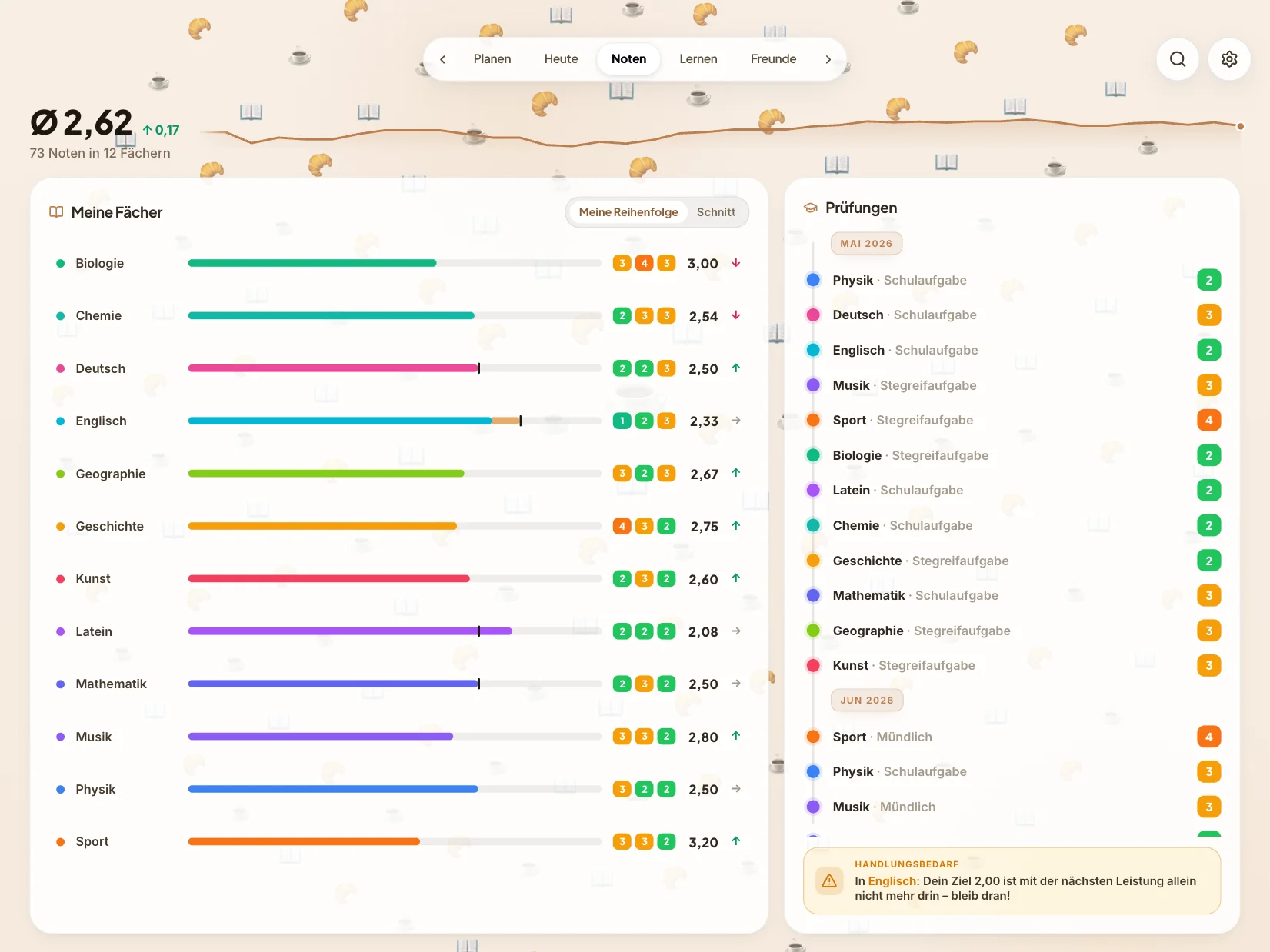Image resolution: width=1270 pixels, height=952 pixels.
Task: Open settings via the gear icon
Action: click(1229, 59)
